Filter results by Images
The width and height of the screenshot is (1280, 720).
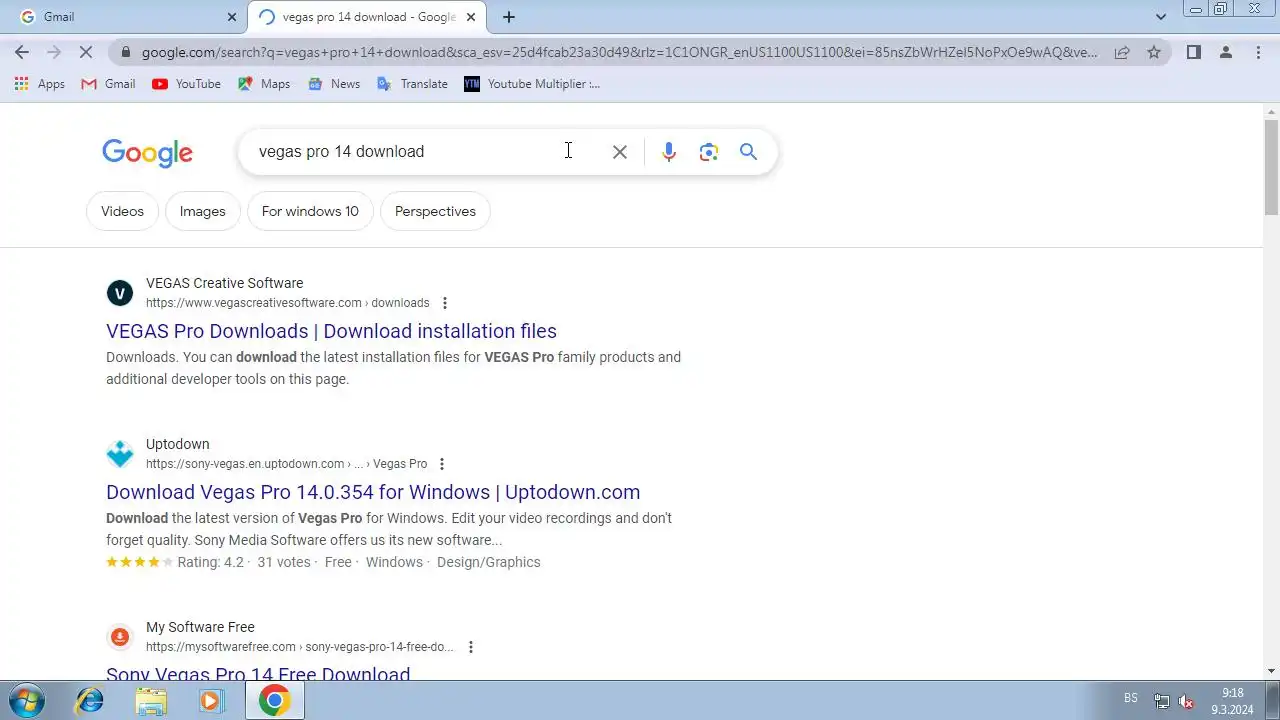pos(203,211)
